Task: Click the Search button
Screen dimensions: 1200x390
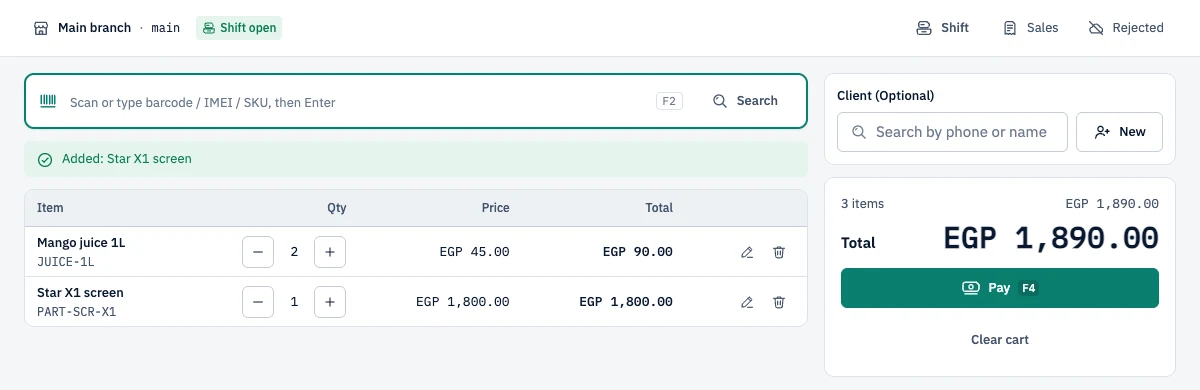Action: coord(745,101)
